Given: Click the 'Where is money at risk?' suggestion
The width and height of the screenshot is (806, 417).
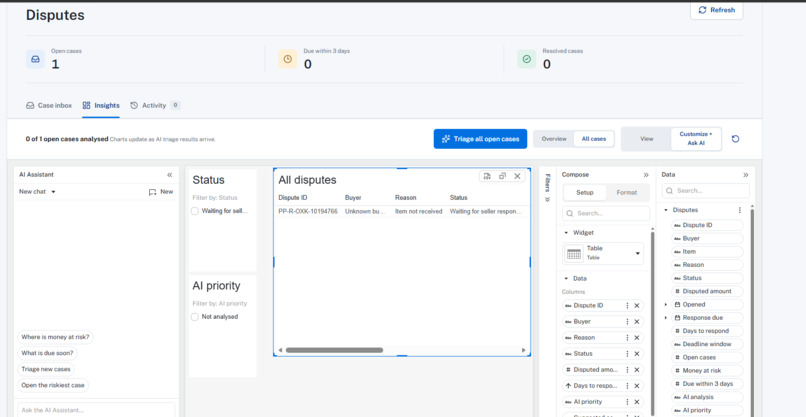Looking at the screenshot, I should pyautogui.click(x=56, y=337).
